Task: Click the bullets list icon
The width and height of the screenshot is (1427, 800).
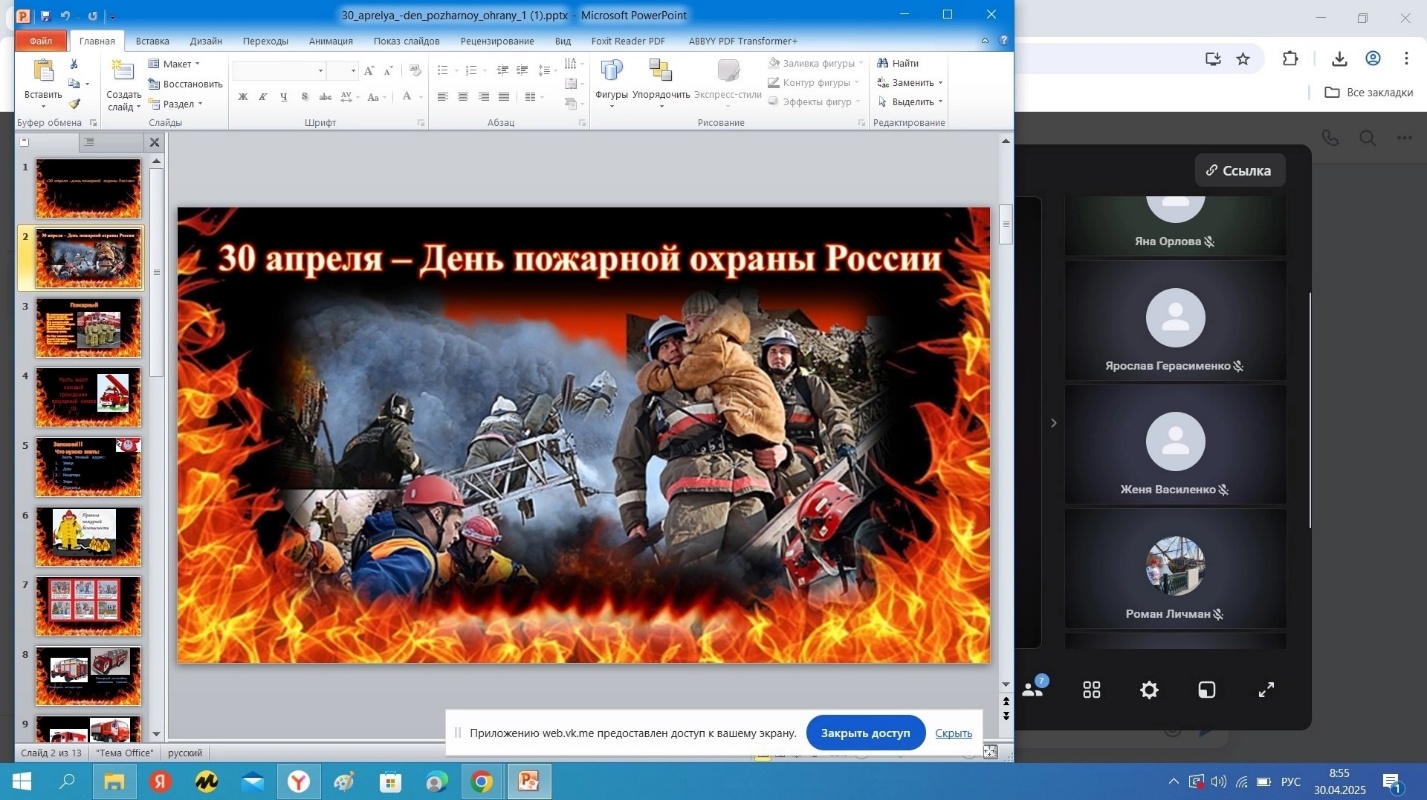Action: point(443,70)
